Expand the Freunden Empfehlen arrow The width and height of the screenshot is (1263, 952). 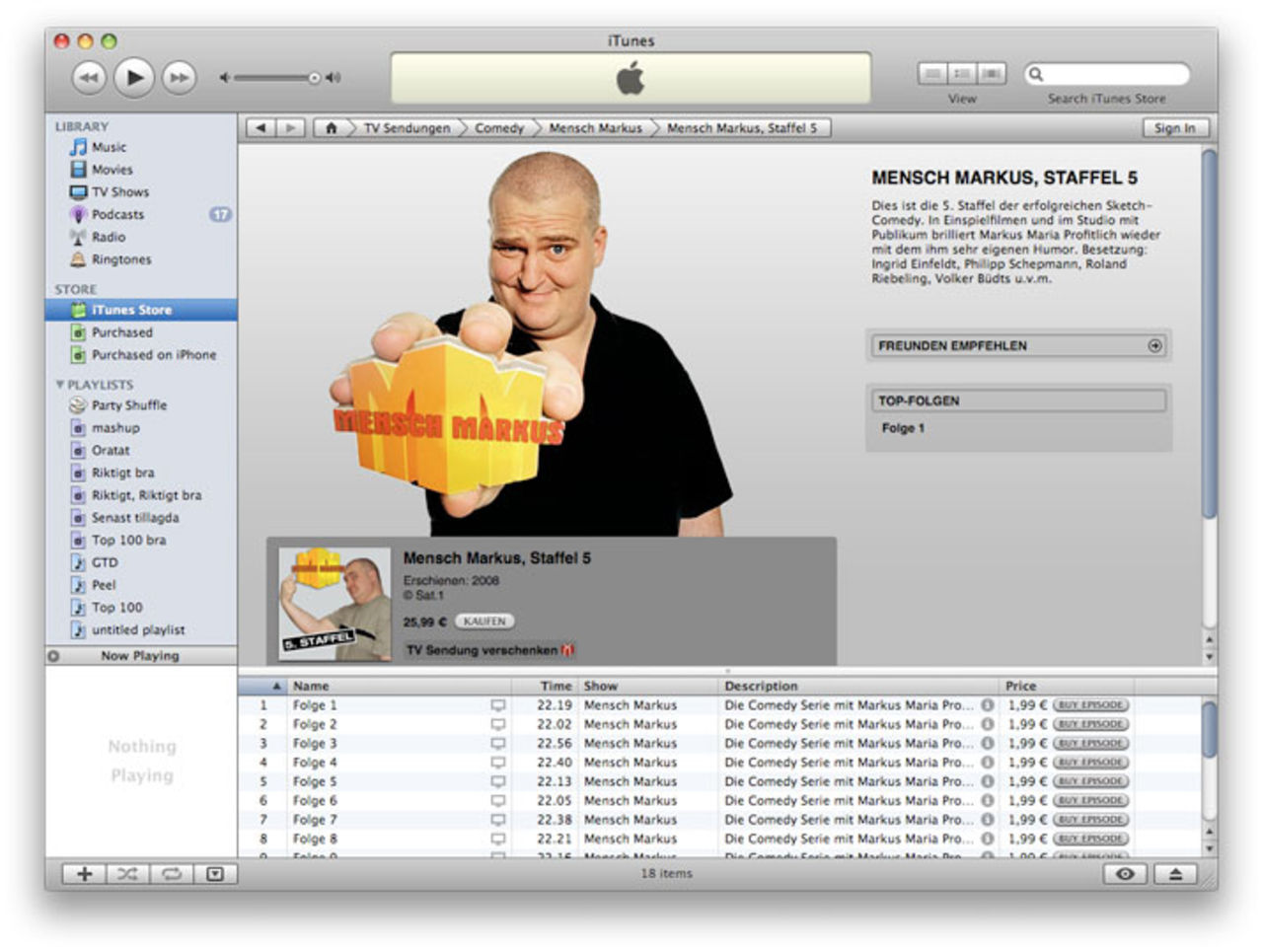[1154, 346]
